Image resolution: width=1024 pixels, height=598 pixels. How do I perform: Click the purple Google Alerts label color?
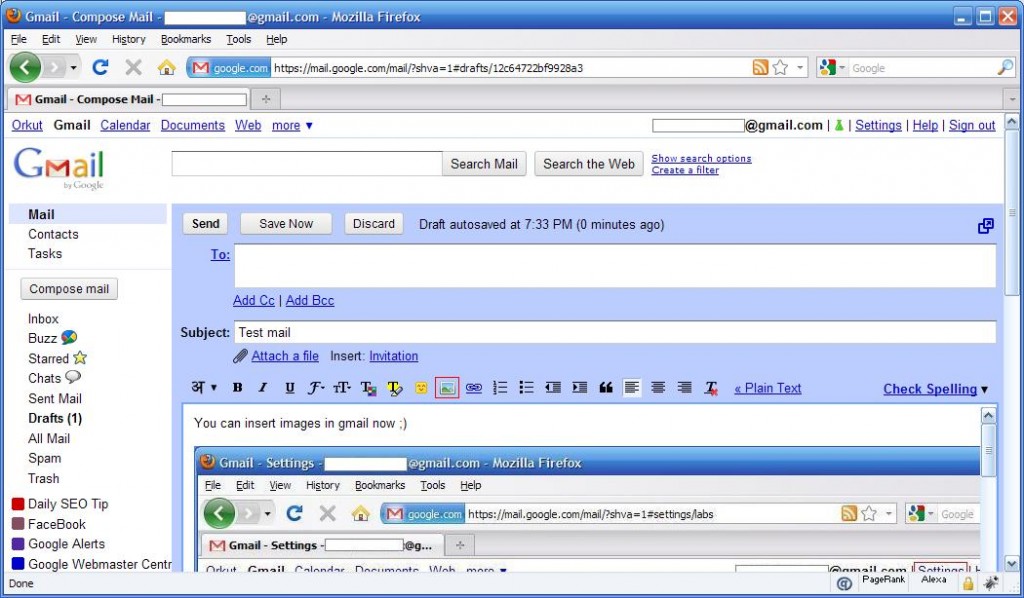pos(18,544)
